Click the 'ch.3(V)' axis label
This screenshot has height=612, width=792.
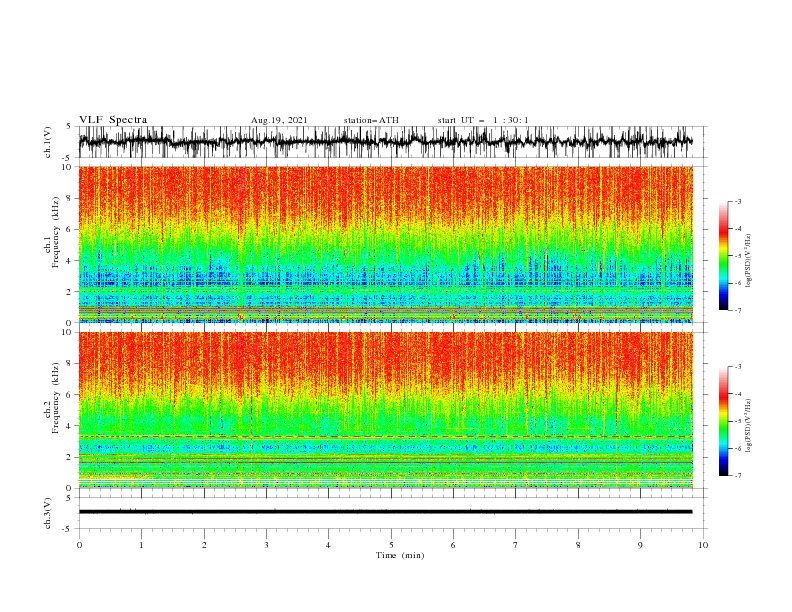tap(48, 513)
